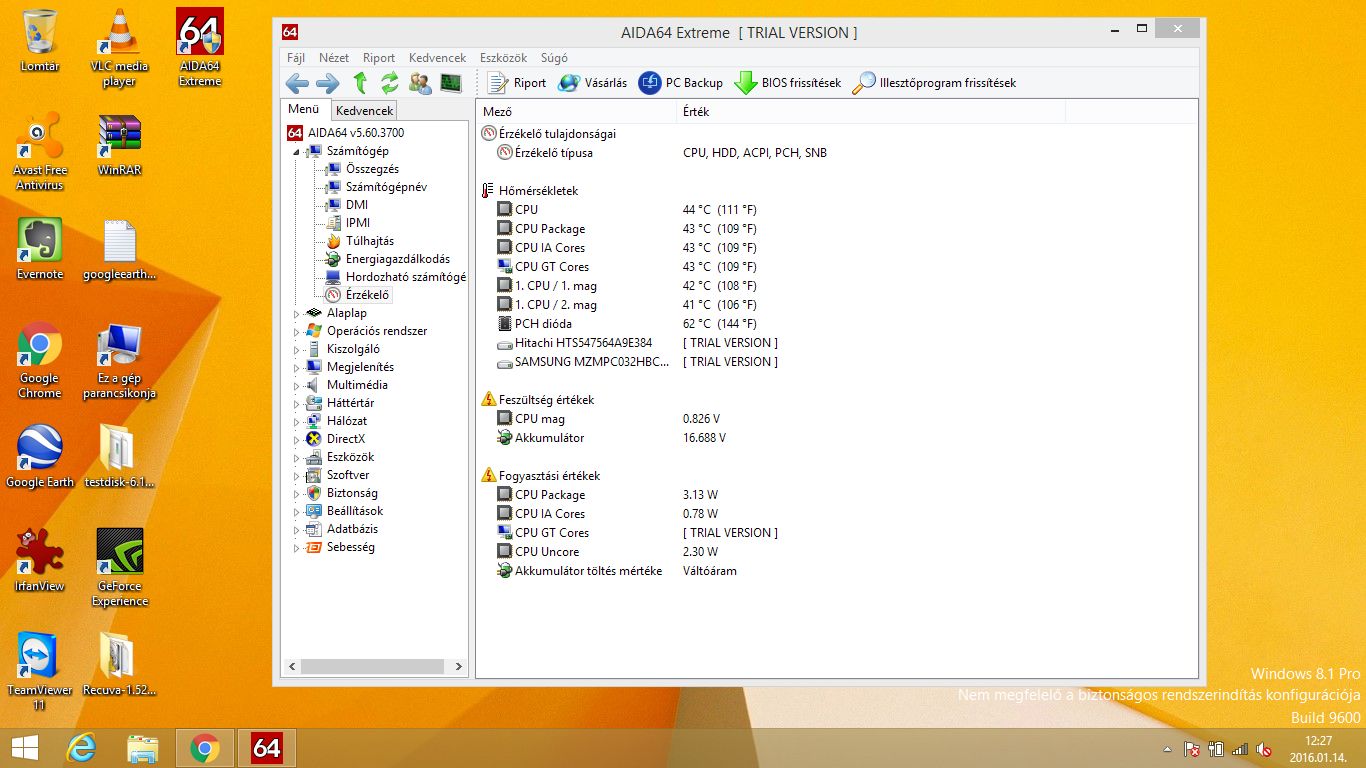Select the Lomtár recycle bin icon
The width and height of the screenshot is (1366, 768).
(x=40, y=40)
